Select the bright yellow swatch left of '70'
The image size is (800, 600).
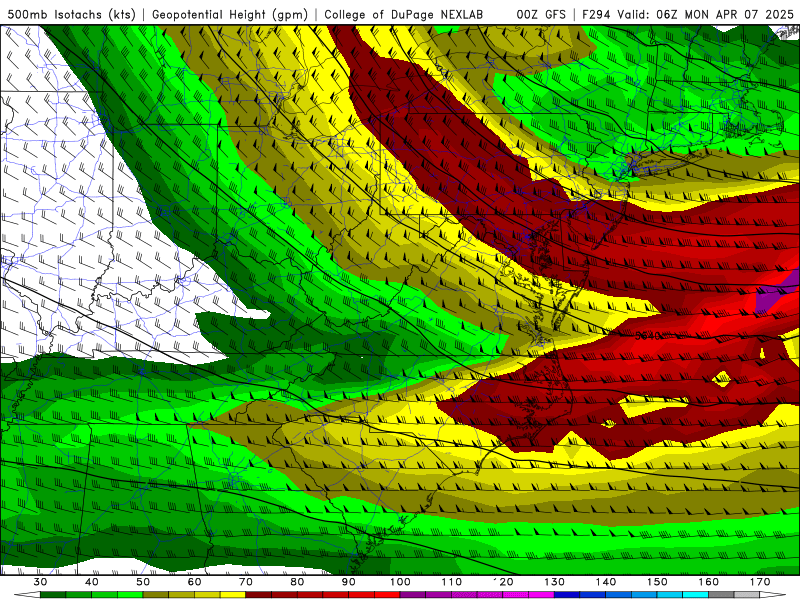(233, 594)
